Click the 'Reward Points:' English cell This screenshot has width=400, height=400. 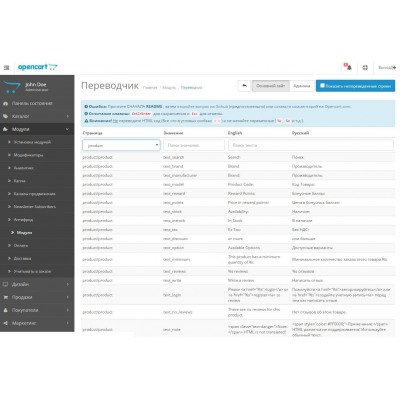pyautogui.click(x=241, y=193)
